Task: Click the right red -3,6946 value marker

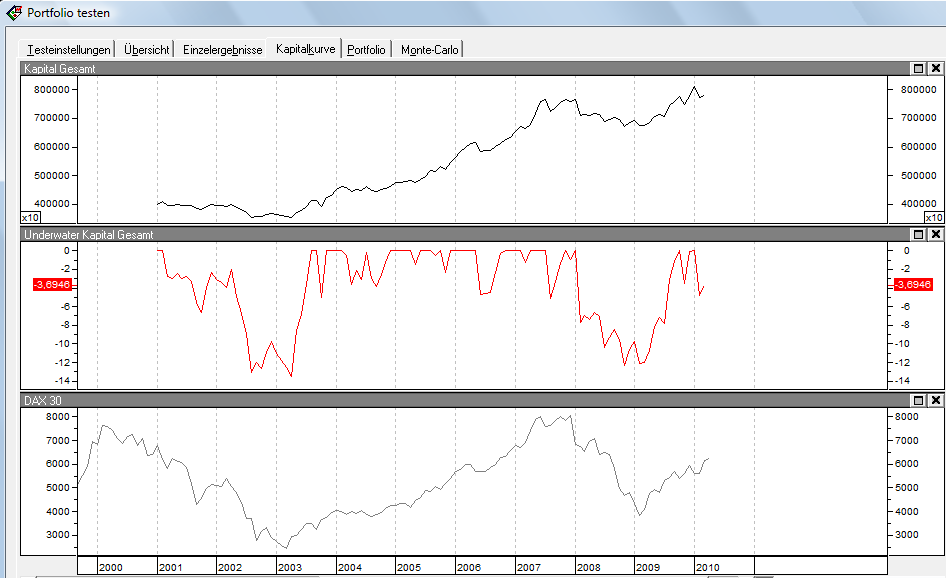Action: pos(913,285)
